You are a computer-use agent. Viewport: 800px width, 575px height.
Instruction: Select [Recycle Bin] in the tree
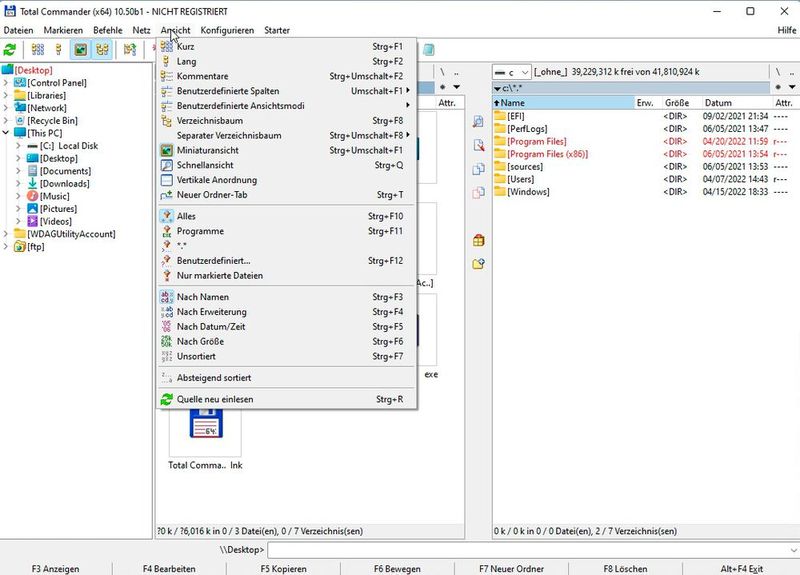53,121
